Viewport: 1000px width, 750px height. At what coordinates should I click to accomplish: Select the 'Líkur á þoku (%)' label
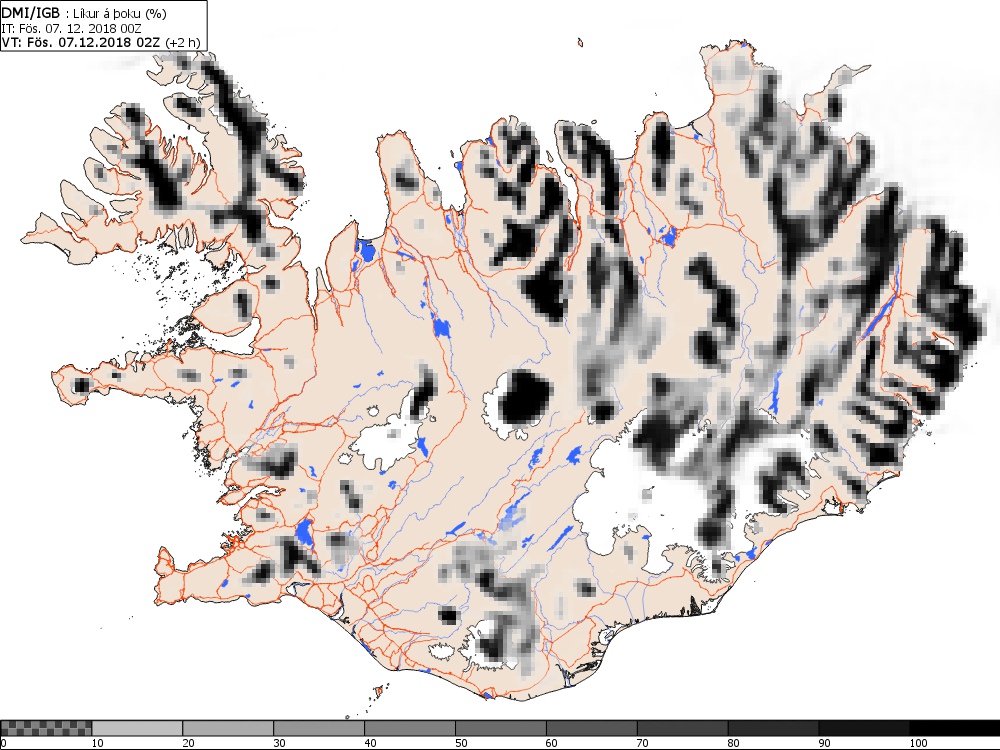(x=119, y=14)
